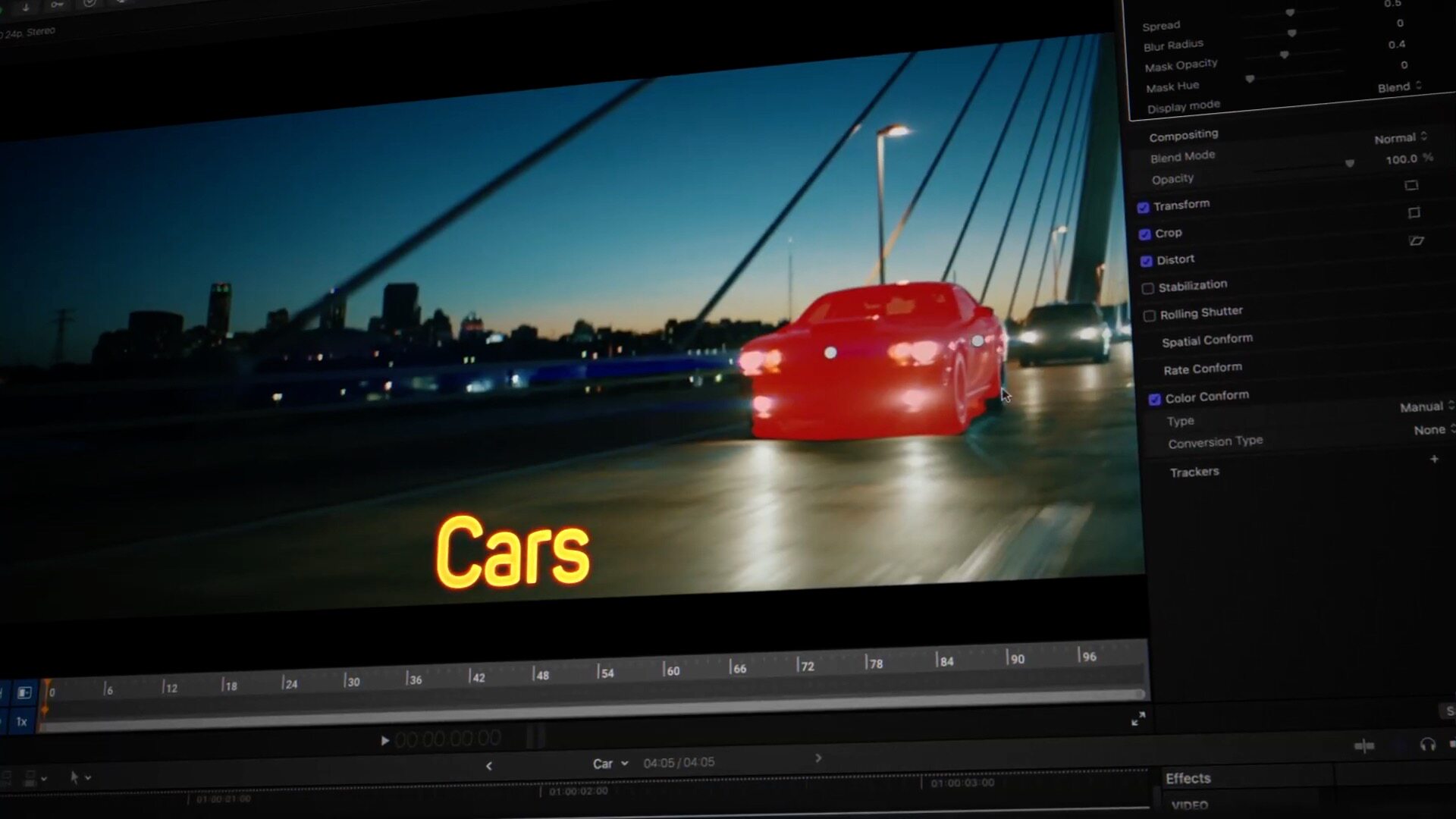Go back in timeline history arrow
Screen dimensions: 1456x819
click(x=489, y=766)
